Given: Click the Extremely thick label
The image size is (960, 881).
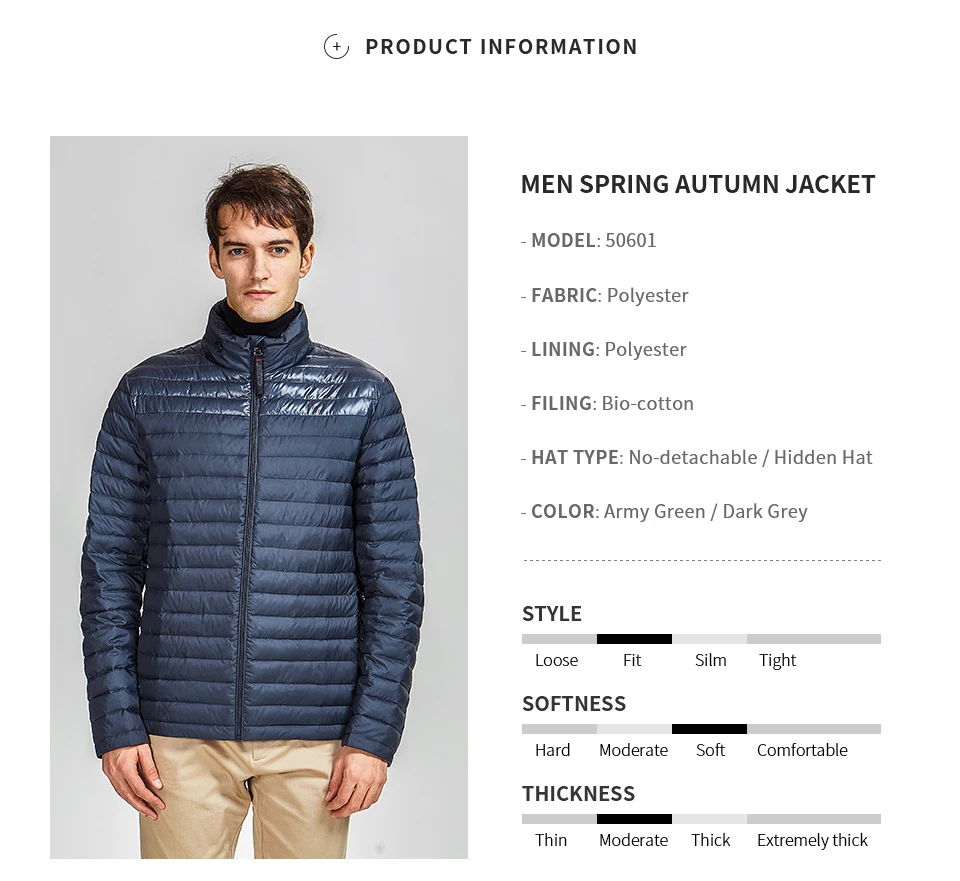Looking at the screenshot, I should pyautogui.click(x=812, y=840).
